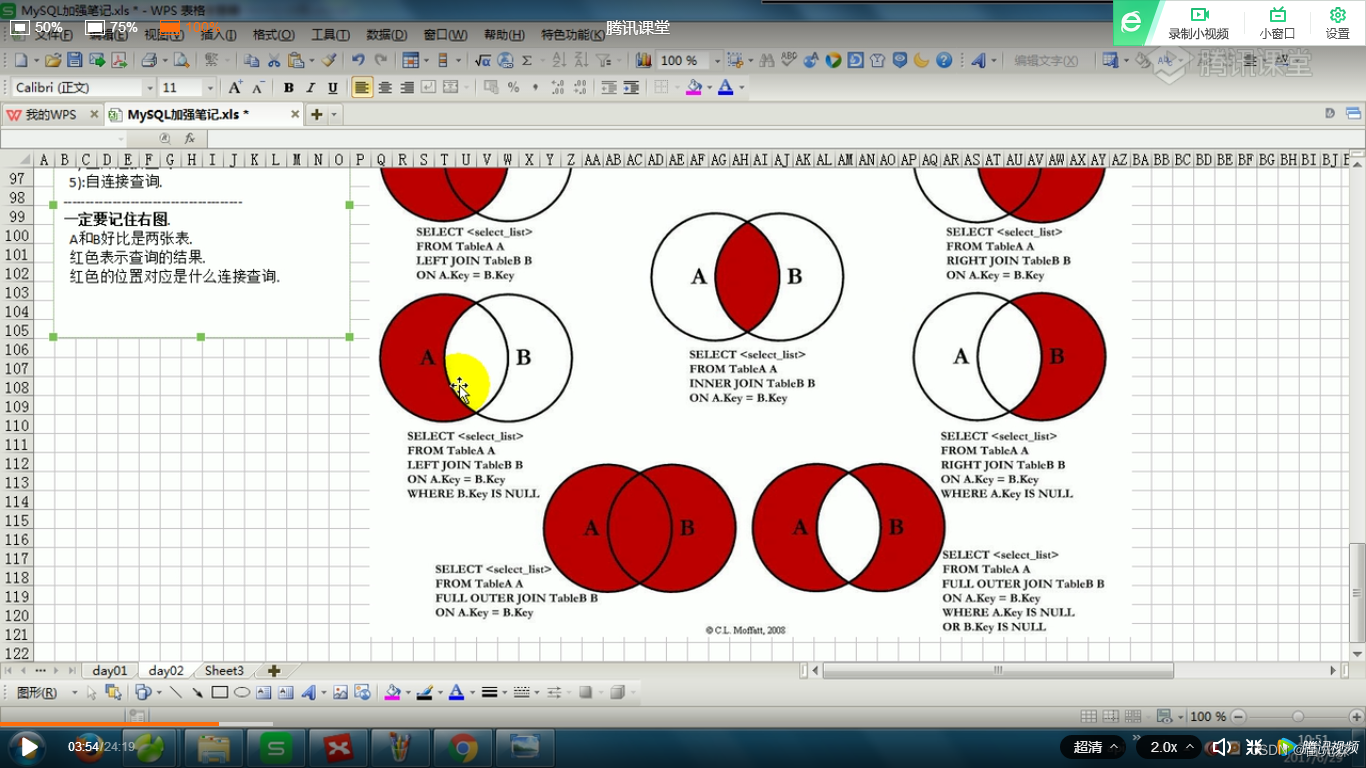Screen dimensions: 1366x768
Task: Save the workbook with the floppy disk icon
Action: pyautogui.click(x=75, y=61)
